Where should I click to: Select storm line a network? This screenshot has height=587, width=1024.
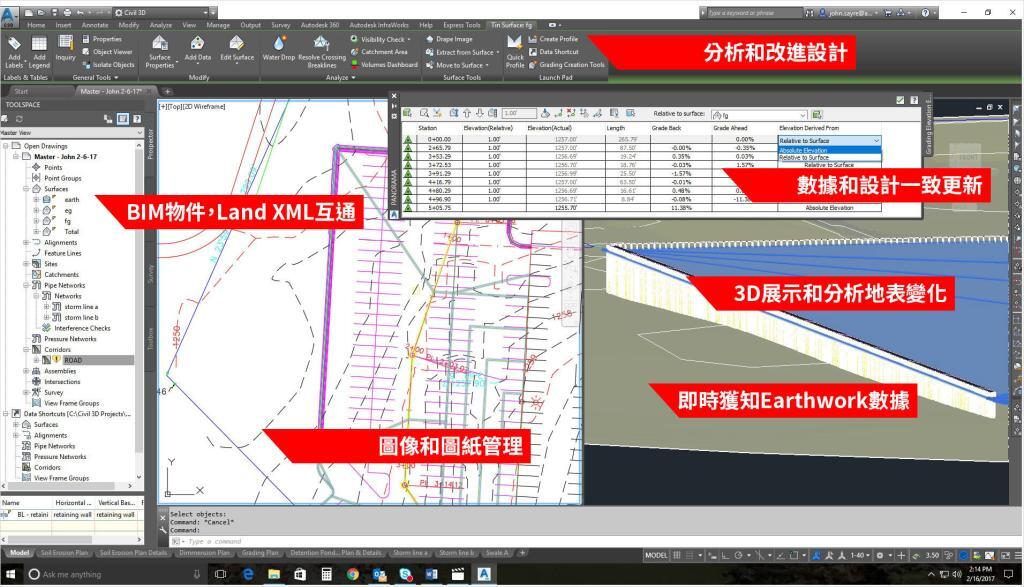tap(81, 306)
